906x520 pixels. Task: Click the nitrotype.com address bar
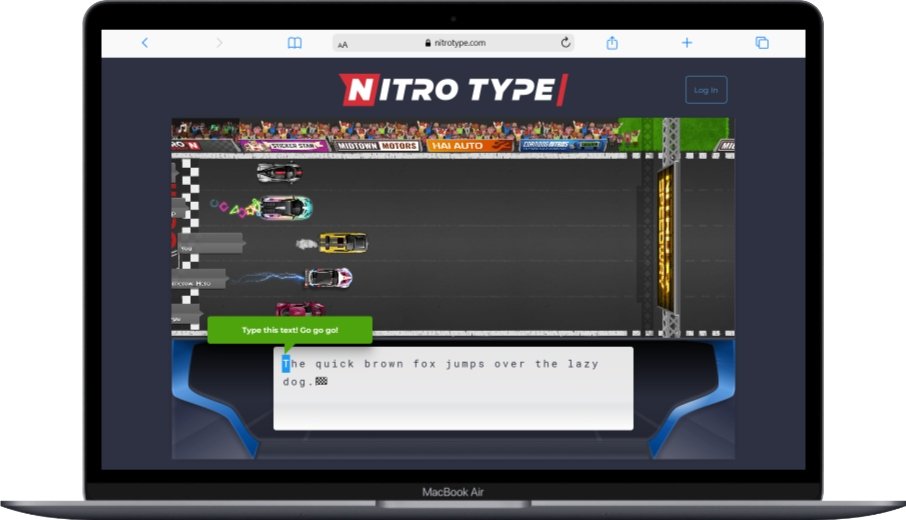point(454,43)
